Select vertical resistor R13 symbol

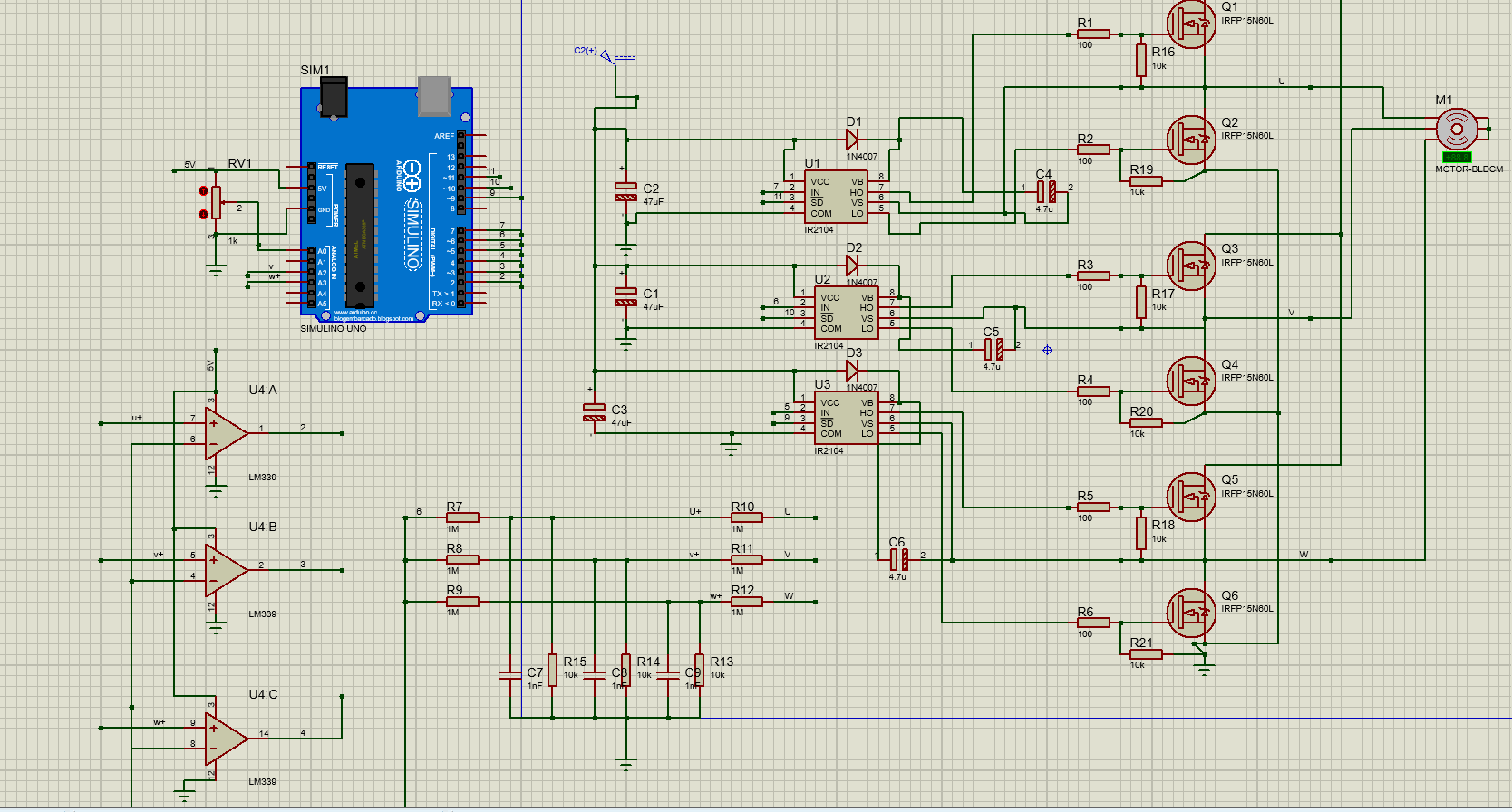coord(699,671)
